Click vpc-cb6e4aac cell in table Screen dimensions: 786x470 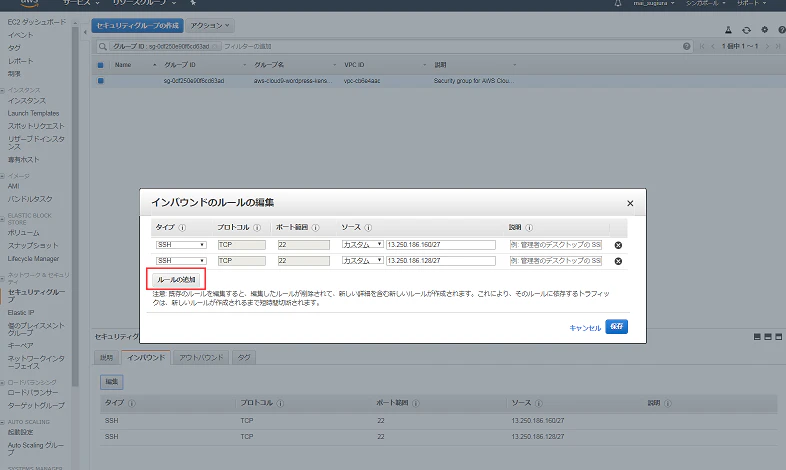click(x=362, y=81)
